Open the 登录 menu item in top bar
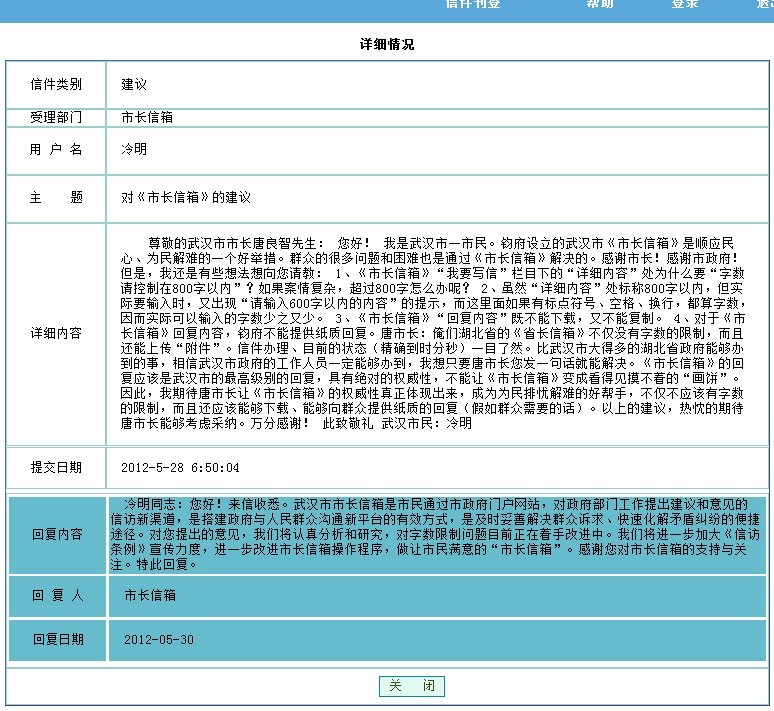774x711 pixels. [x=685, y=4]
